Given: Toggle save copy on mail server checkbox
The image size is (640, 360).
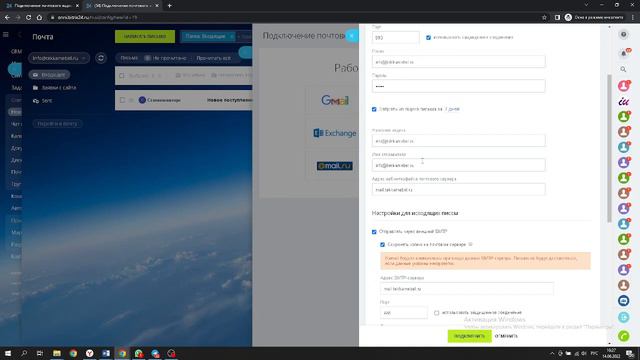Looking at the screenshot, I should click(x=382, y=244).
